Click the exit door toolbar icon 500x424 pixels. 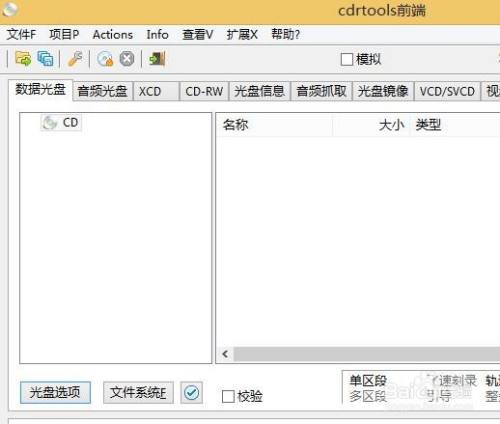tap(157, 59)
